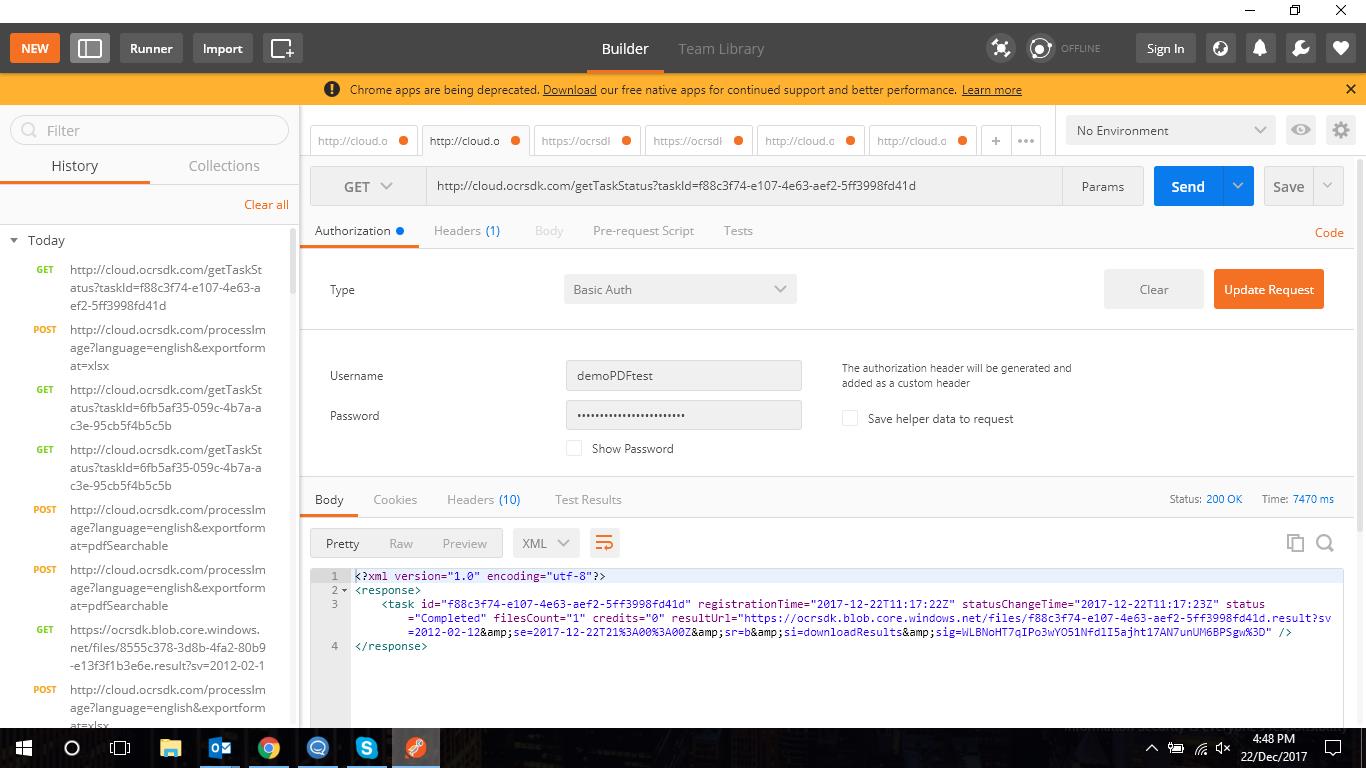Switch to the Team Library tab

pos(721,48)
